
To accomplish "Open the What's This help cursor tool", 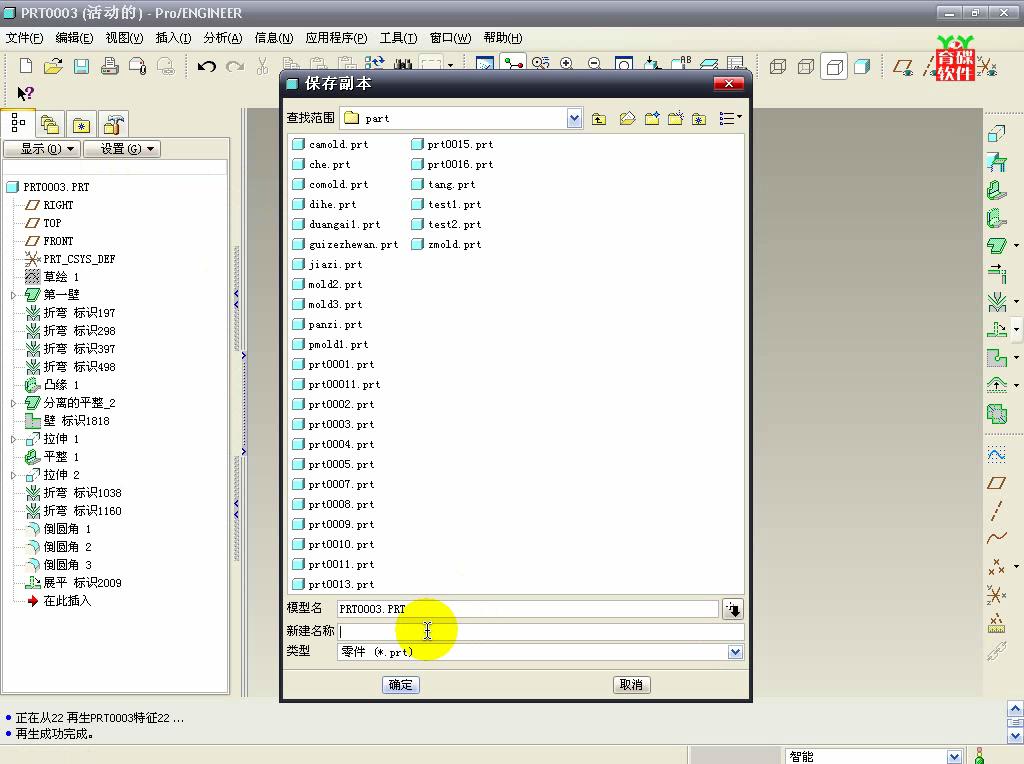I will point(25,93).
